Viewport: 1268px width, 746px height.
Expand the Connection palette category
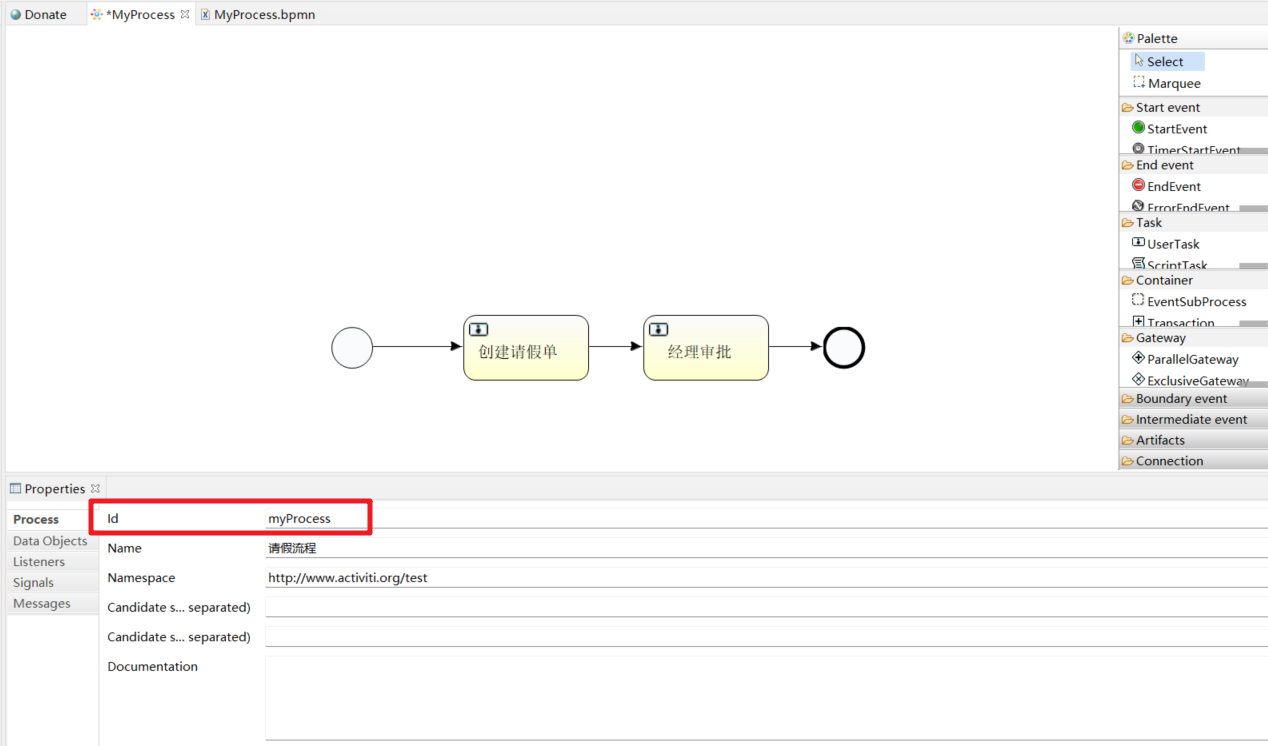[1165, 460]
